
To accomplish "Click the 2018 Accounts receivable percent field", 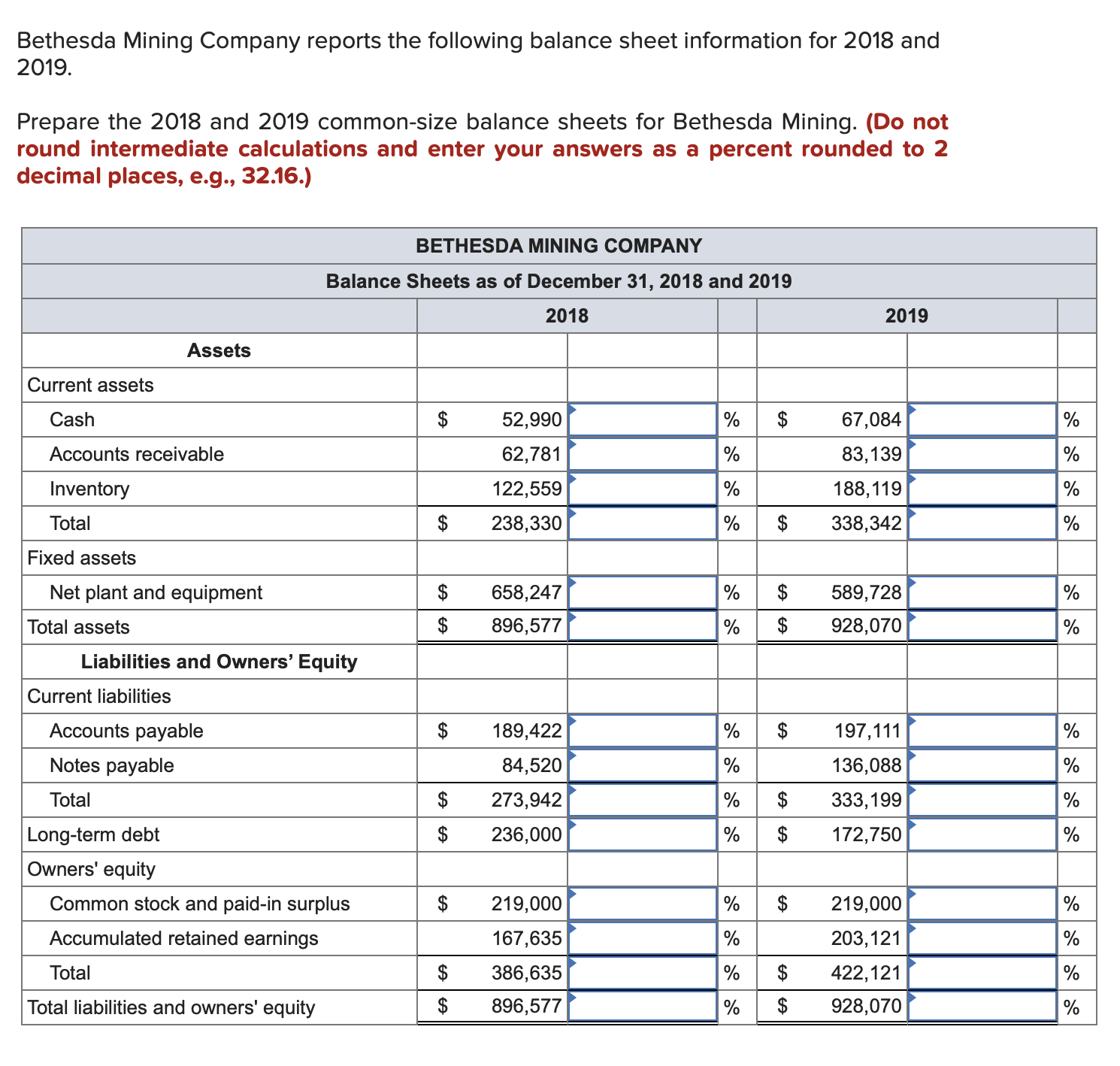I will tap(643, 454).
